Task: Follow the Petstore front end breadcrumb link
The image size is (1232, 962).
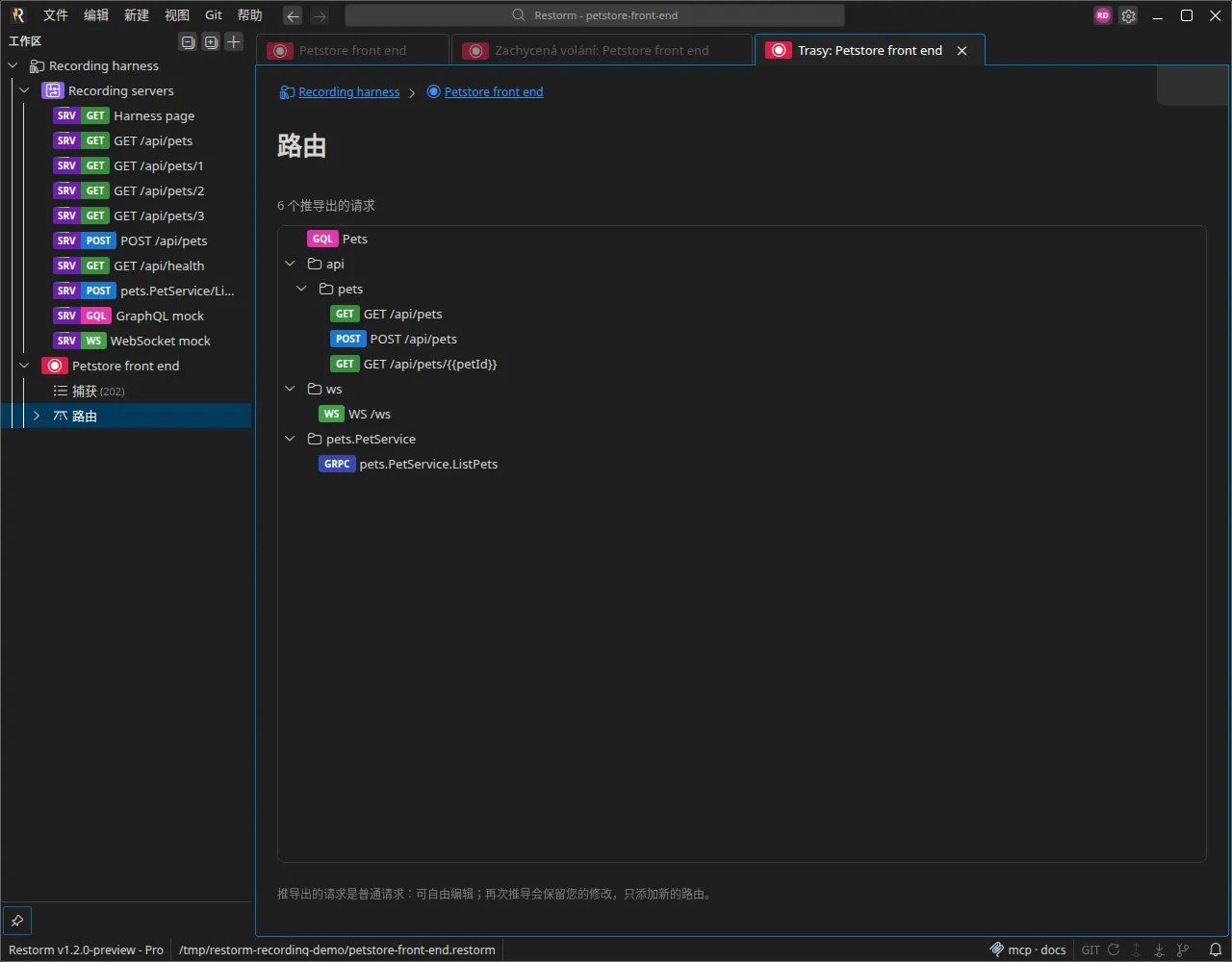Action: (x=494, y=92)
